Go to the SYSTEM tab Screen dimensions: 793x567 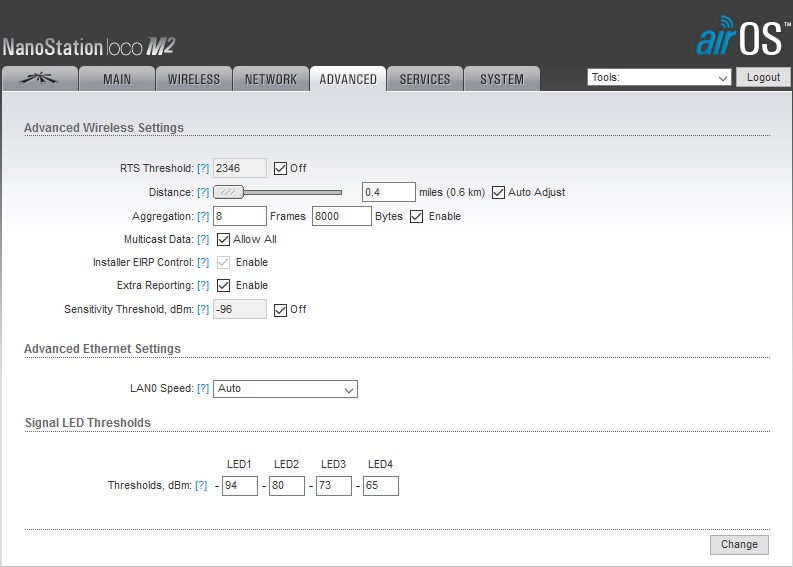(x=501, y=79)
